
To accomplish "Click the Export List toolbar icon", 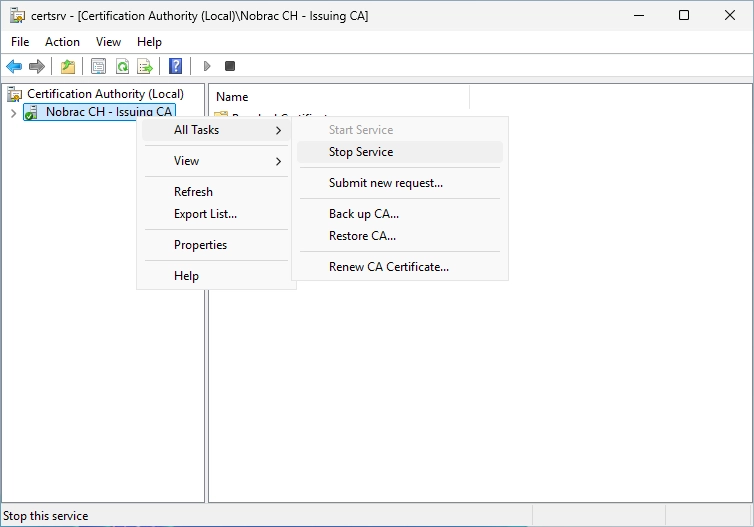I will tap(145, 66).
